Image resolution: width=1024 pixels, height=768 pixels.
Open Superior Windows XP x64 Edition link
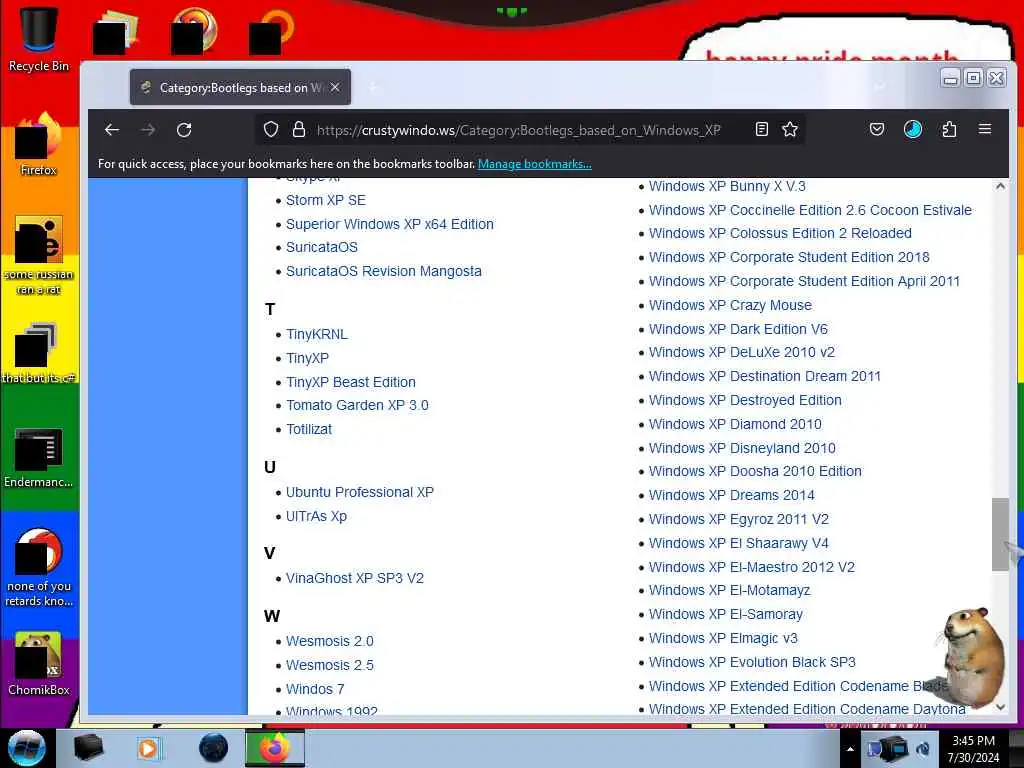pyautogui.click(x=389, y=224)
